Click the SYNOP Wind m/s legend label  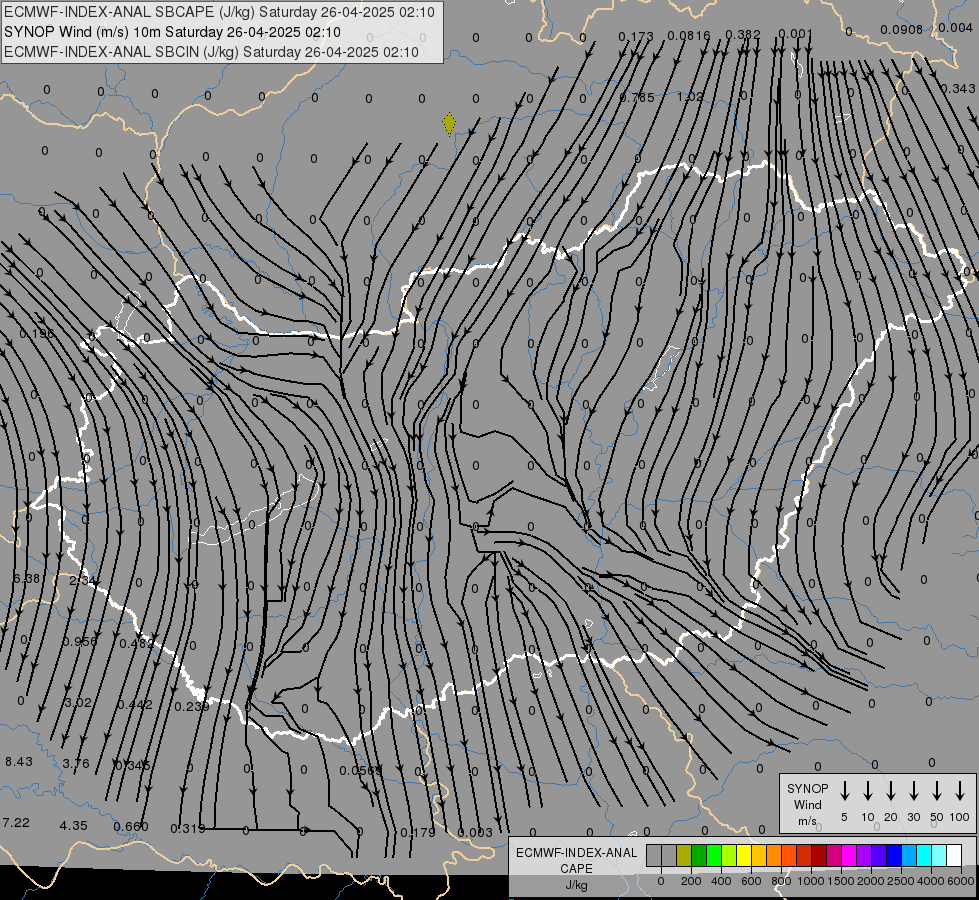pos(807,804)
